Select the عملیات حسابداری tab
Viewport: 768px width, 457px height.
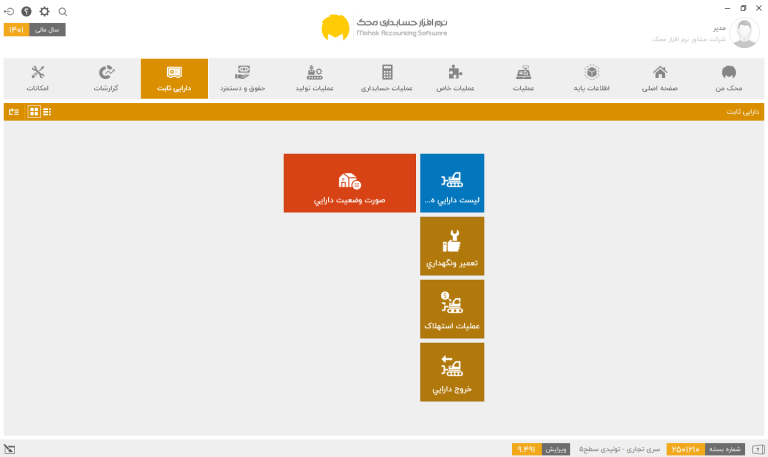pyautogui.click(x=387, y=79)
